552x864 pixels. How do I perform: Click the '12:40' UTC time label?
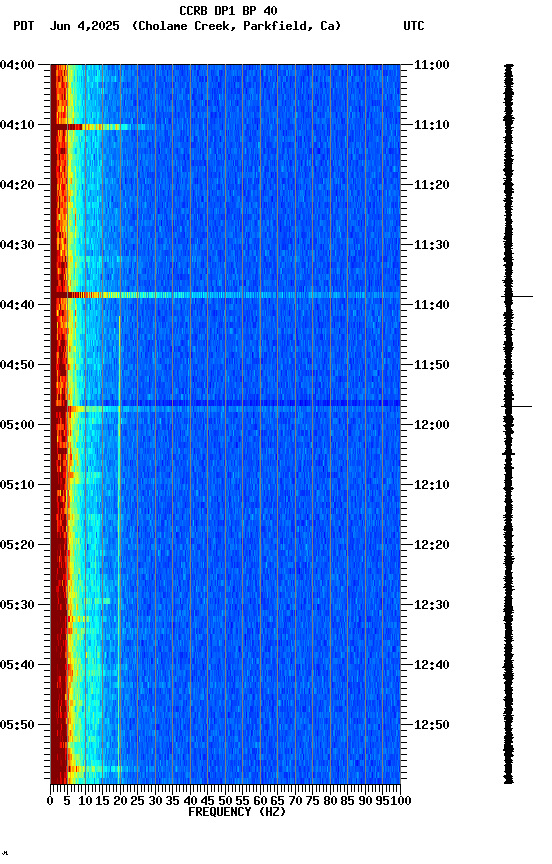[x=432, y=666]
